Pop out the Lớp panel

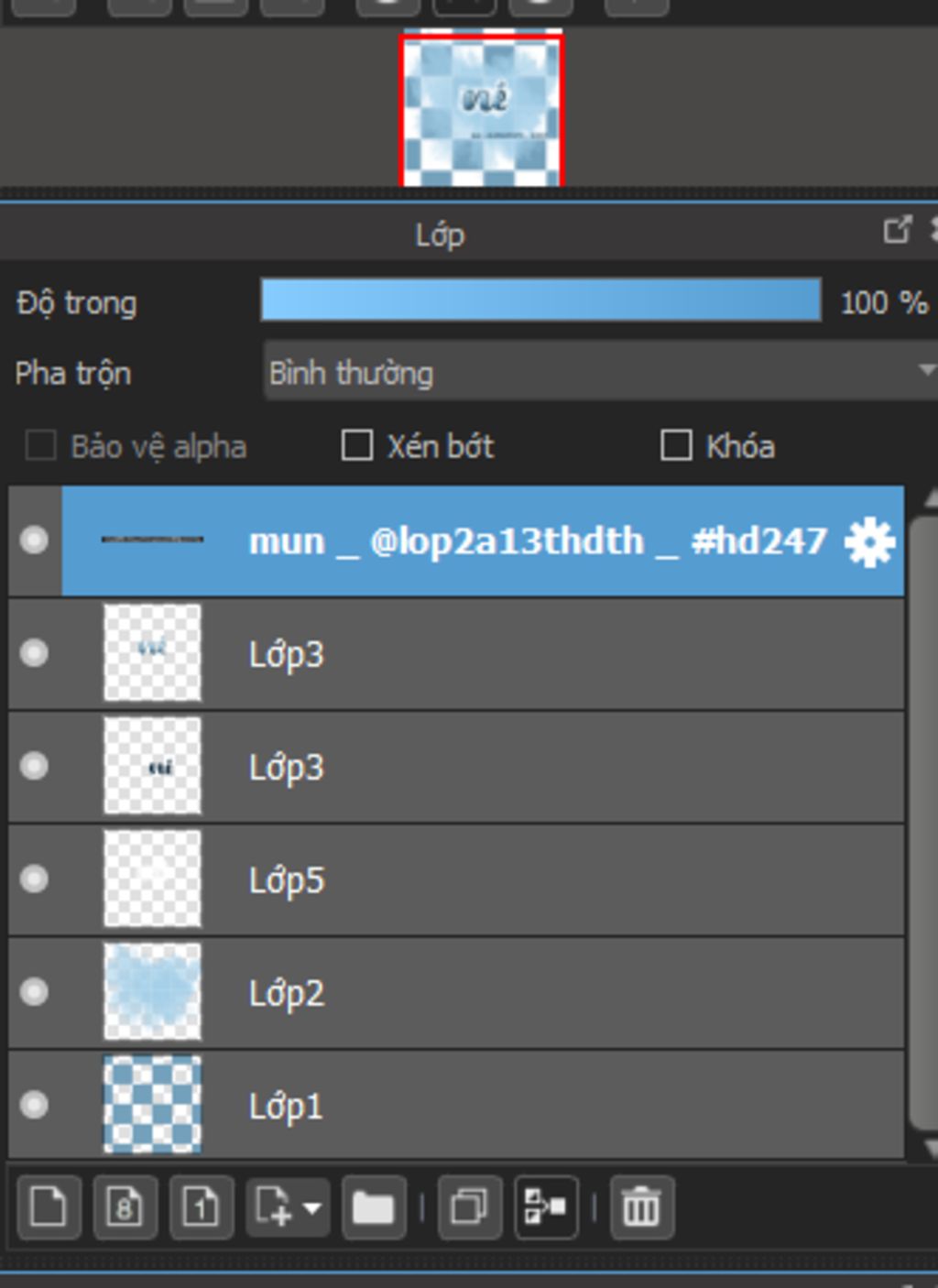(x=897, y=229)
